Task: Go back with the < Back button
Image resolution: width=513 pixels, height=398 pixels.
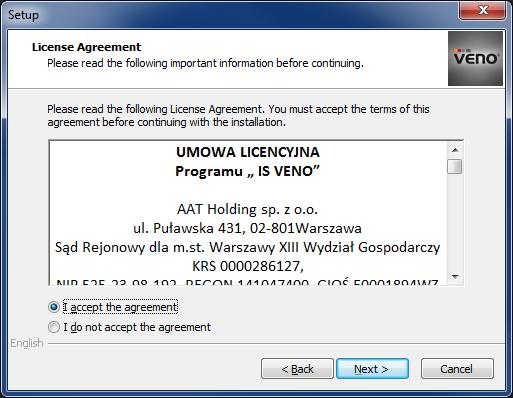Action: click(x=297, y=369)
